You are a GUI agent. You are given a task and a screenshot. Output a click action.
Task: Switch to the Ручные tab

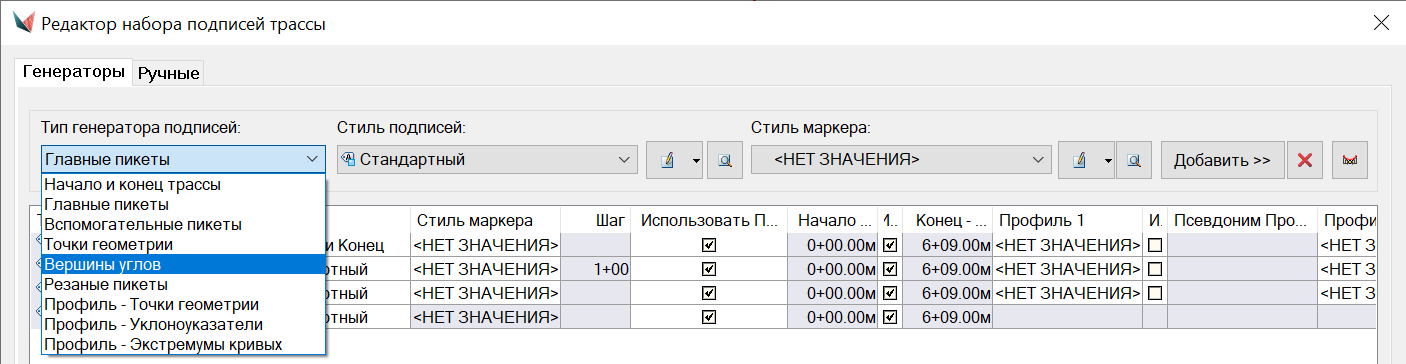coord(169,72)
